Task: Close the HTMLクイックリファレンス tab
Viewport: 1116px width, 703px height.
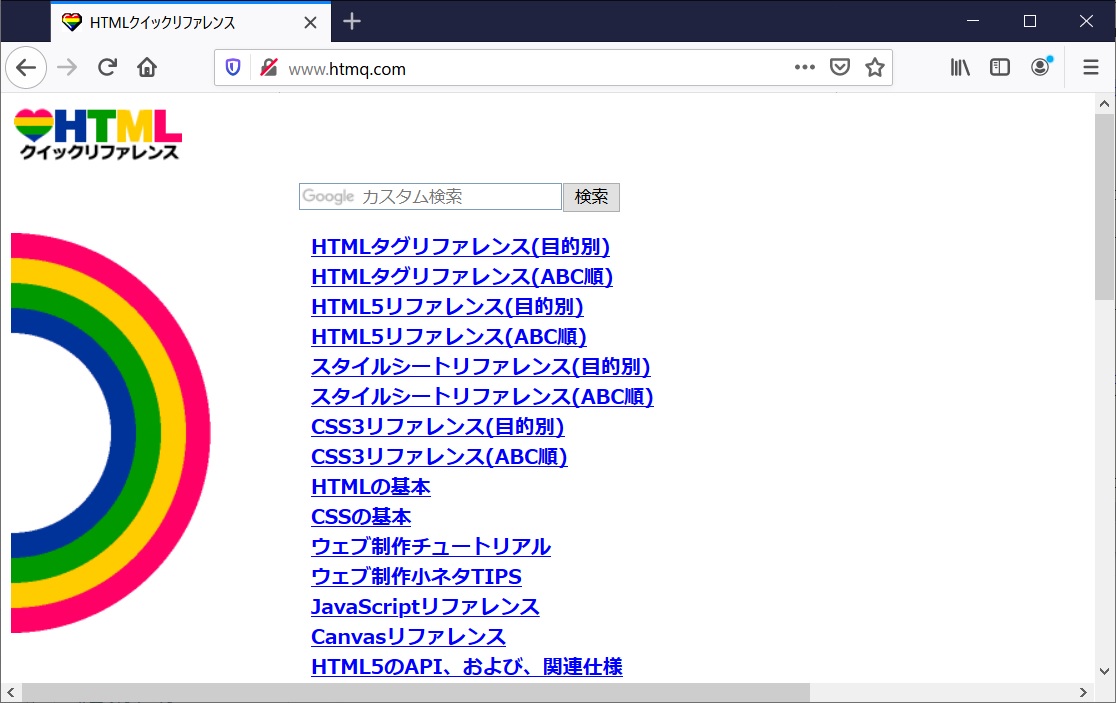Action: [310, 23]
